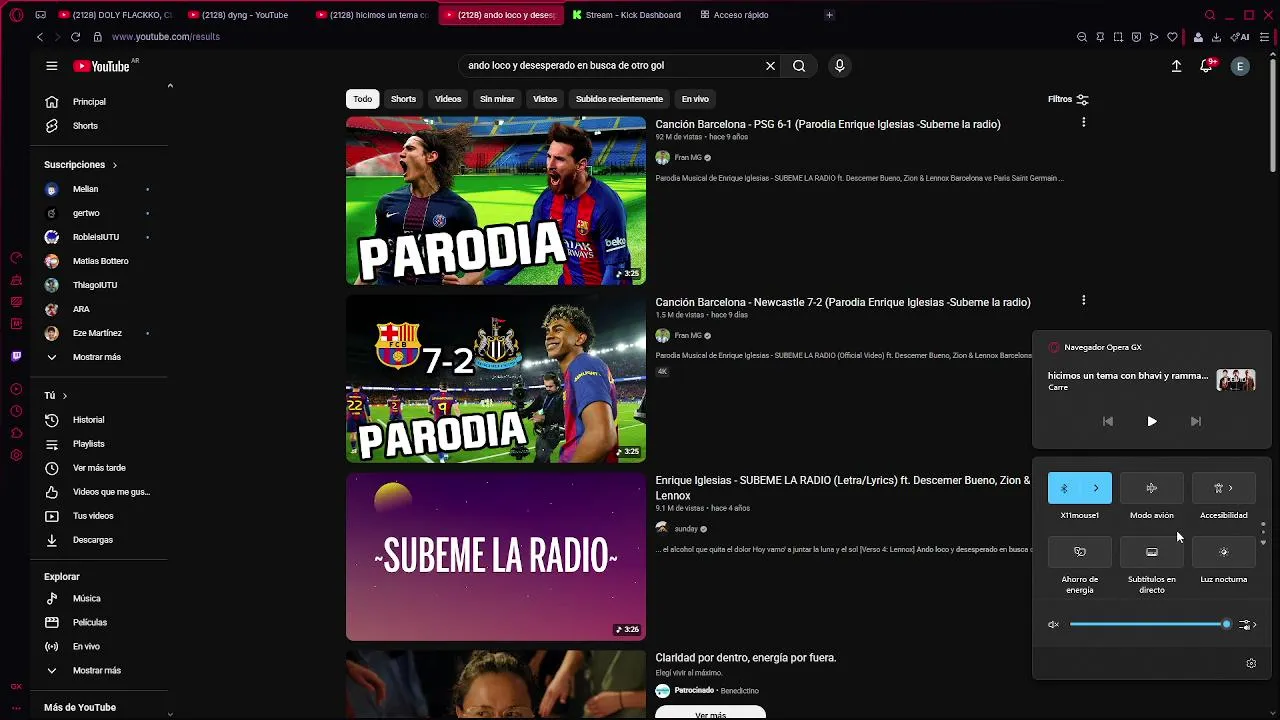Open the YouTube notifications bell
Image resolution: width=1280 pixels, height=720 pixels.
pos(1207,66)
